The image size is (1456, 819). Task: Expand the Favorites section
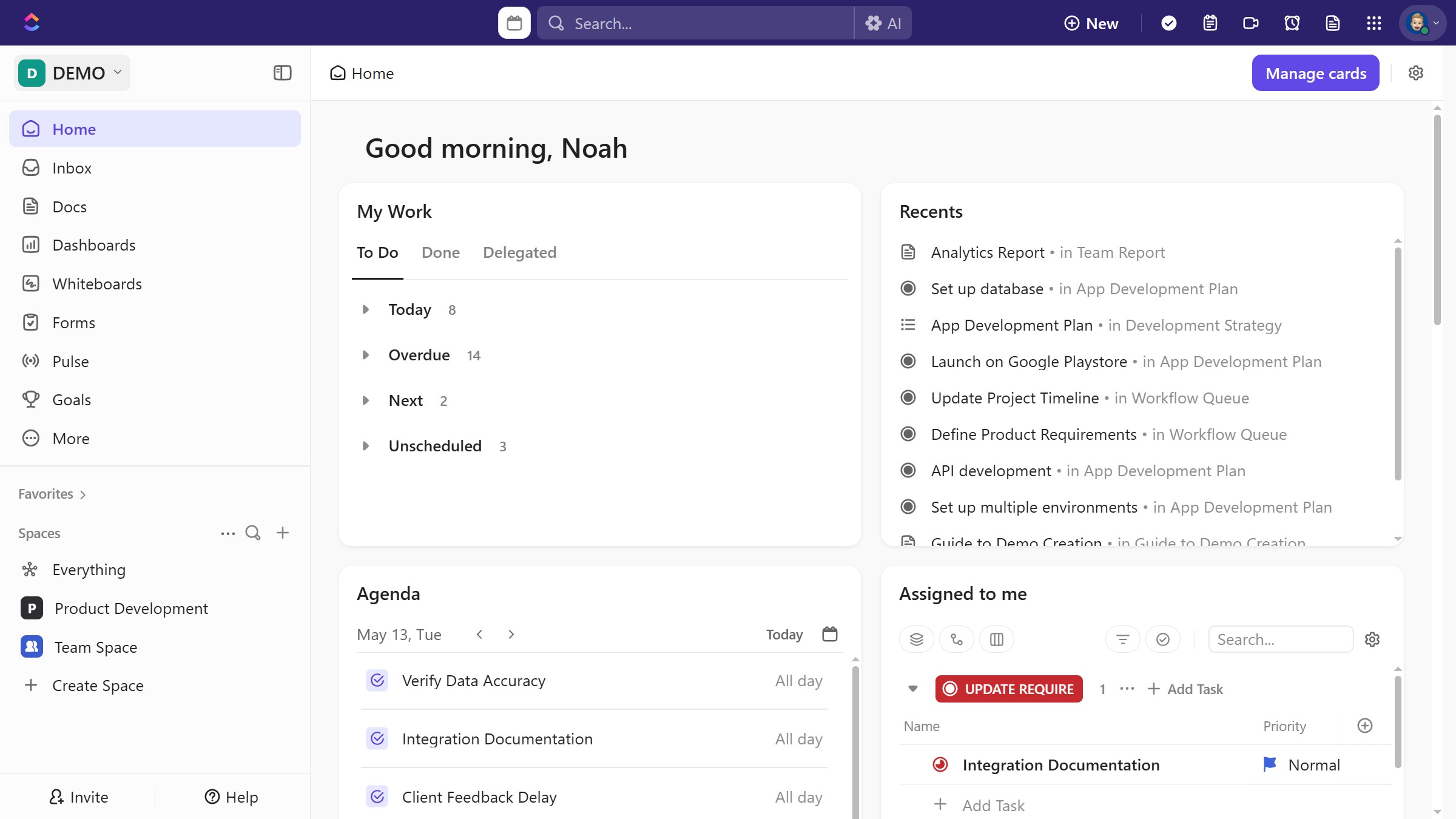[x=52, y=494]
